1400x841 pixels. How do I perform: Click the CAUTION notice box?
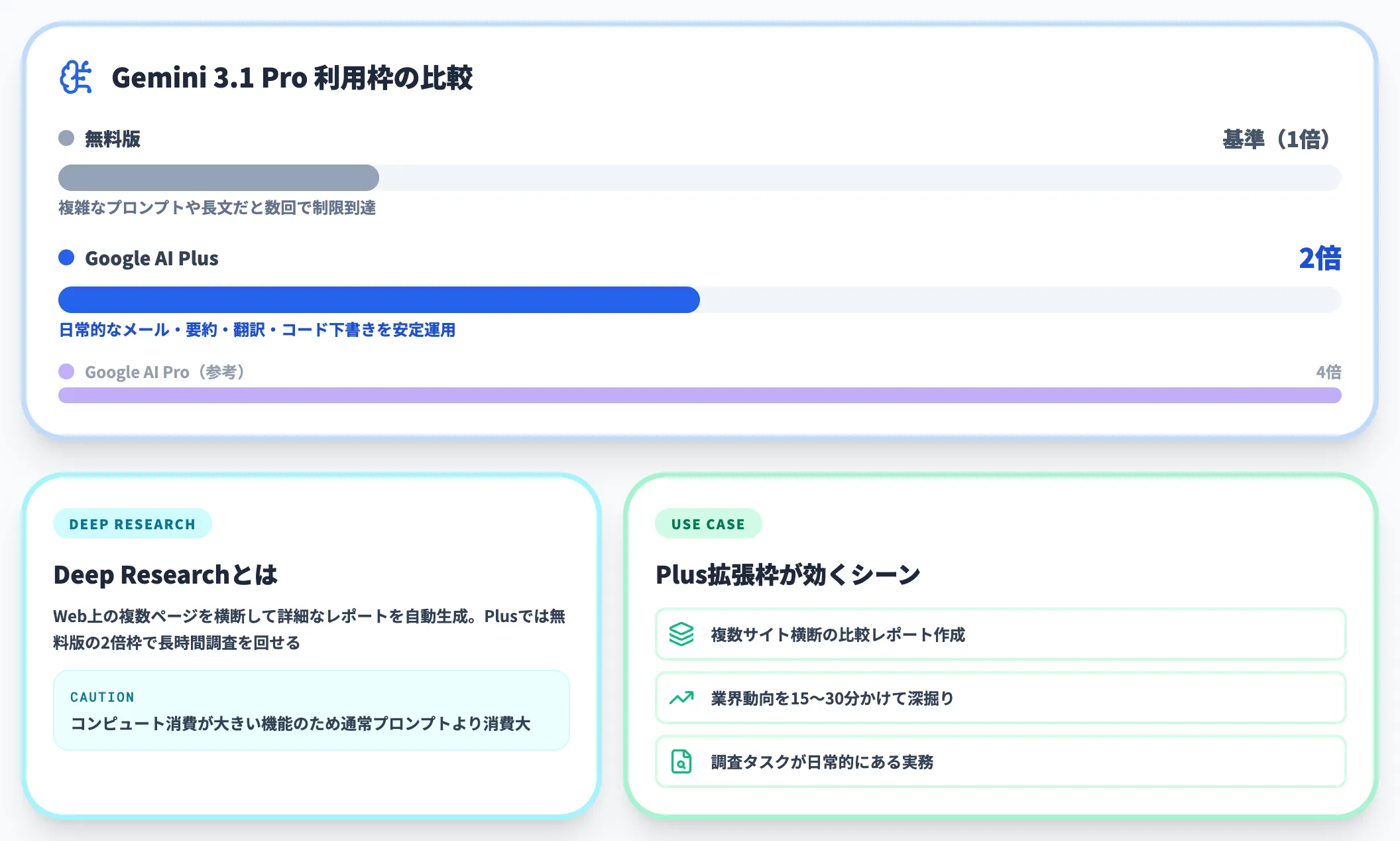312,710
